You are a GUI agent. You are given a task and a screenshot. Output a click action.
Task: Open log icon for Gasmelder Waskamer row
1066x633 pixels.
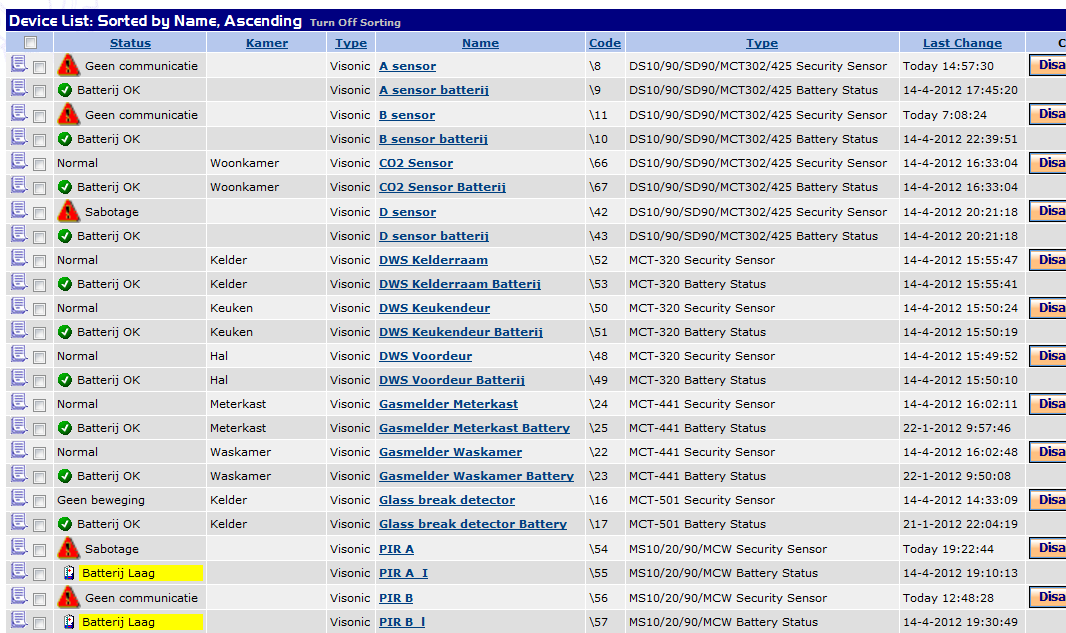[19, 450]
